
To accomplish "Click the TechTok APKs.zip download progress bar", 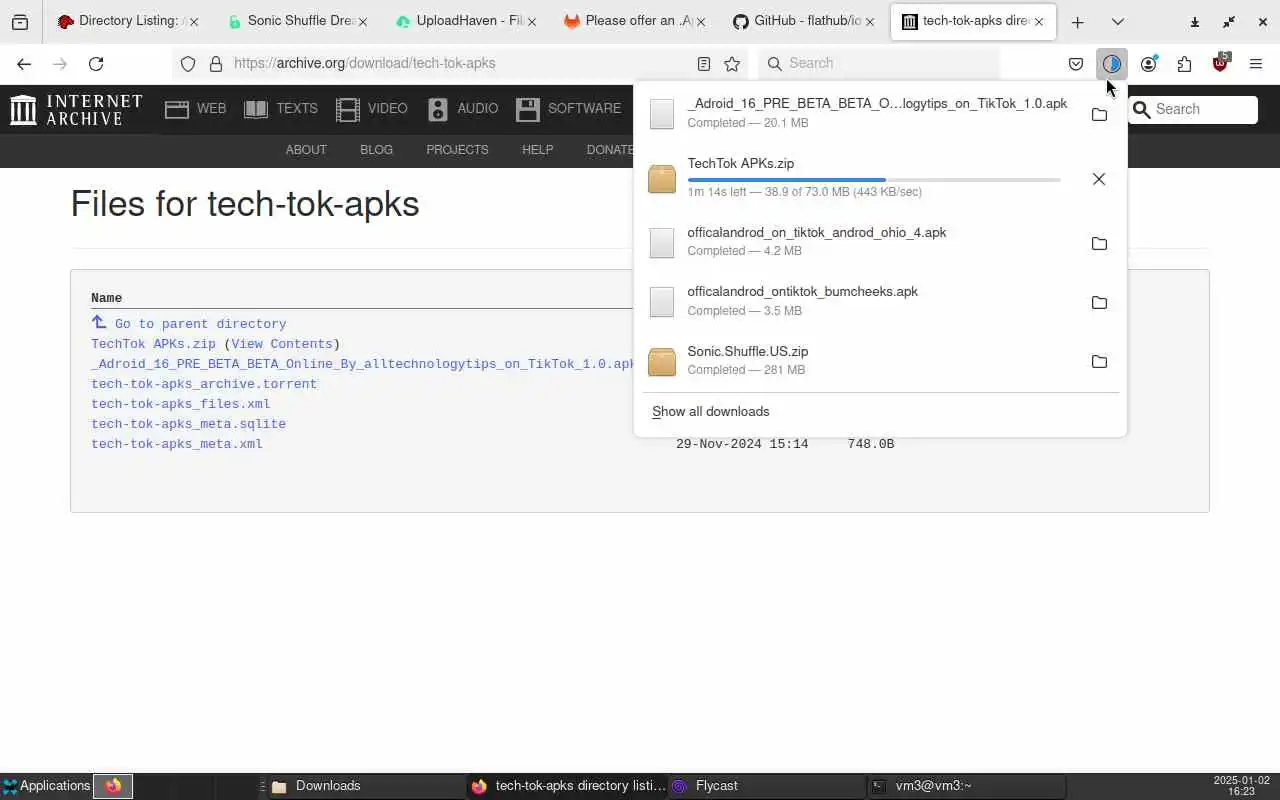I will coord(874,179).
